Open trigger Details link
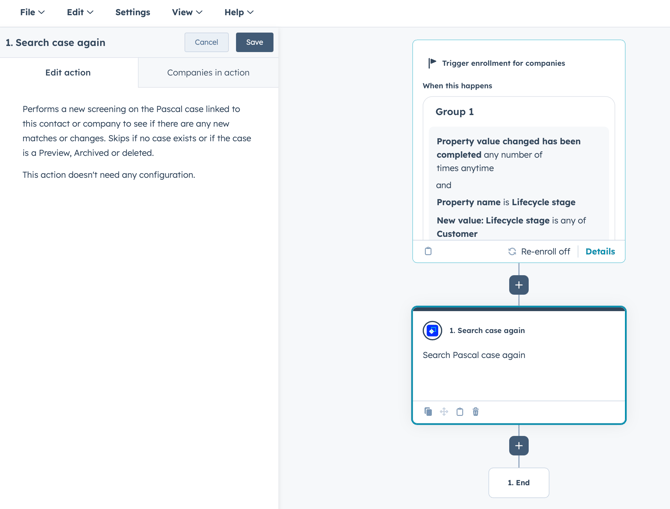The height and width of the screenshot is (509, 670). point(600,252)
